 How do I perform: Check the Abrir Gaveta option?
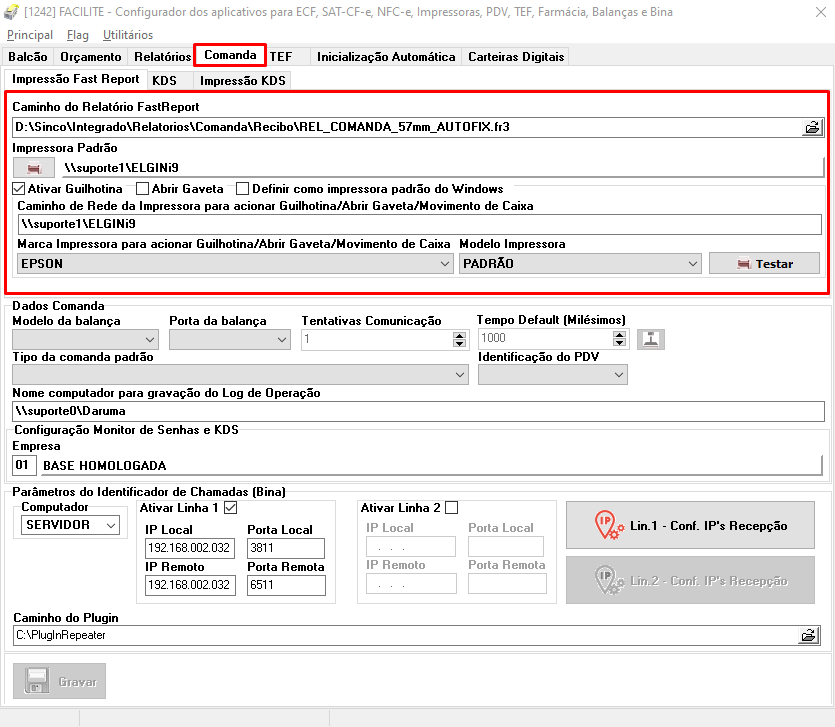142,189
